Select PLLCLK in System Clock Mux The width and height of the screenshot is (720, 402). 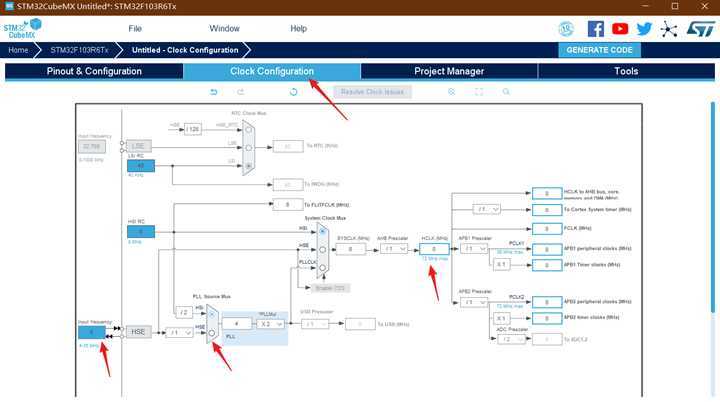322,267
